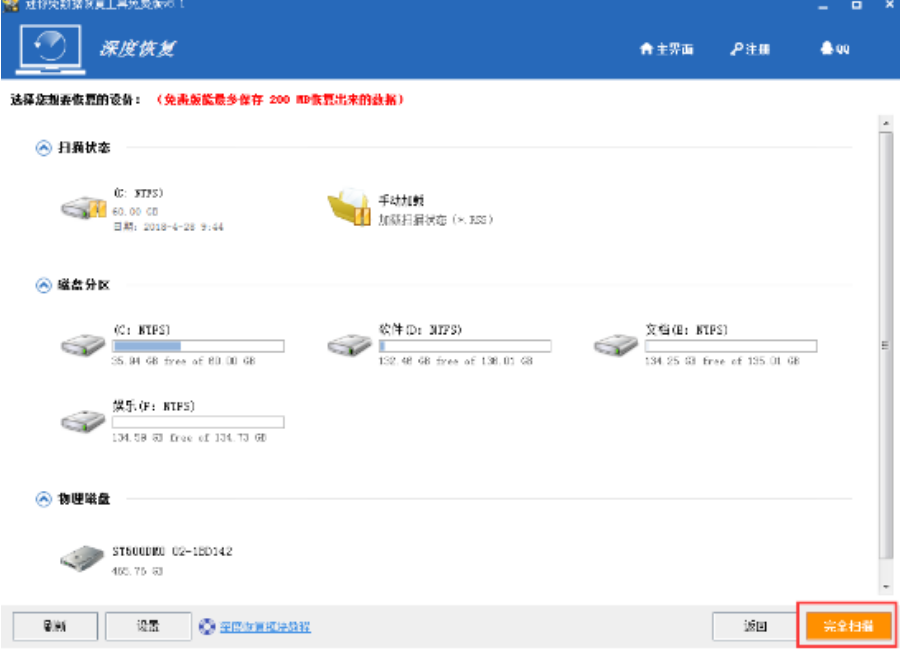Viewport: 900px width, 658px height.
Task: Select the 文档 E: partition drive icon
Action: [x=615, y=345]
